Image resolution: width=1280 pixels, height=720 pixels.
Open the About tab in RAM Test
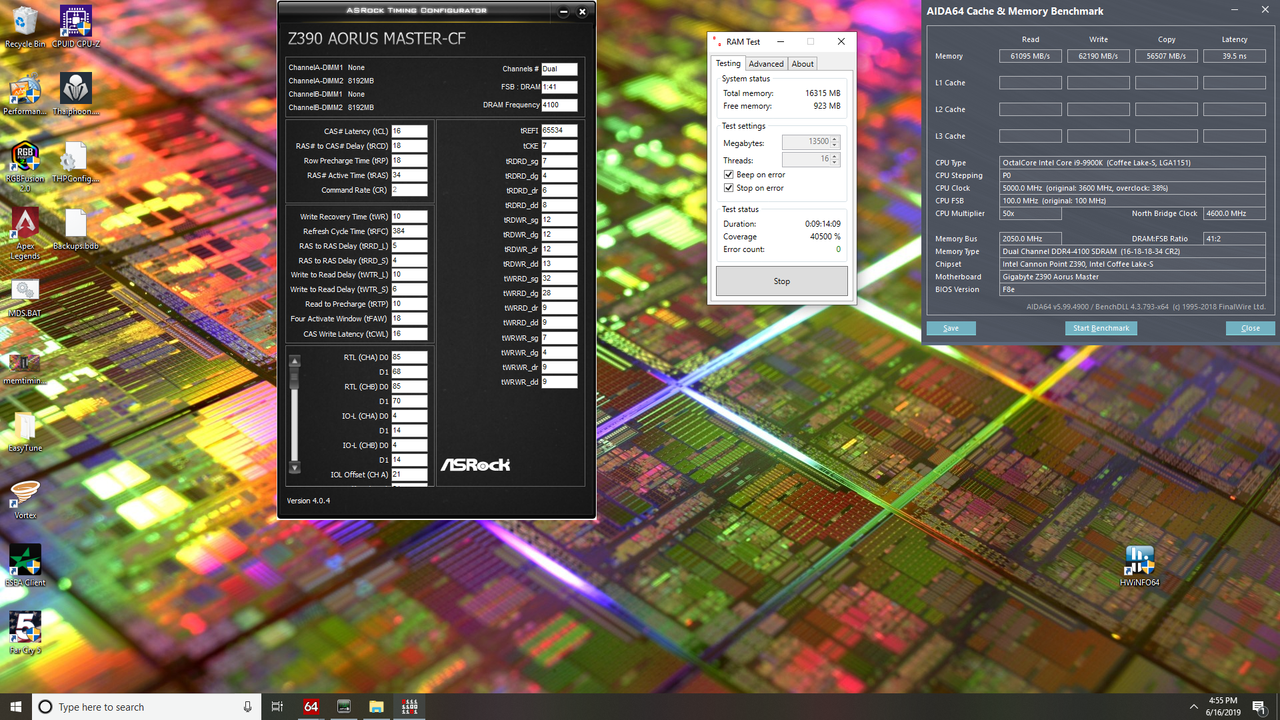click(x=802, y=63)
